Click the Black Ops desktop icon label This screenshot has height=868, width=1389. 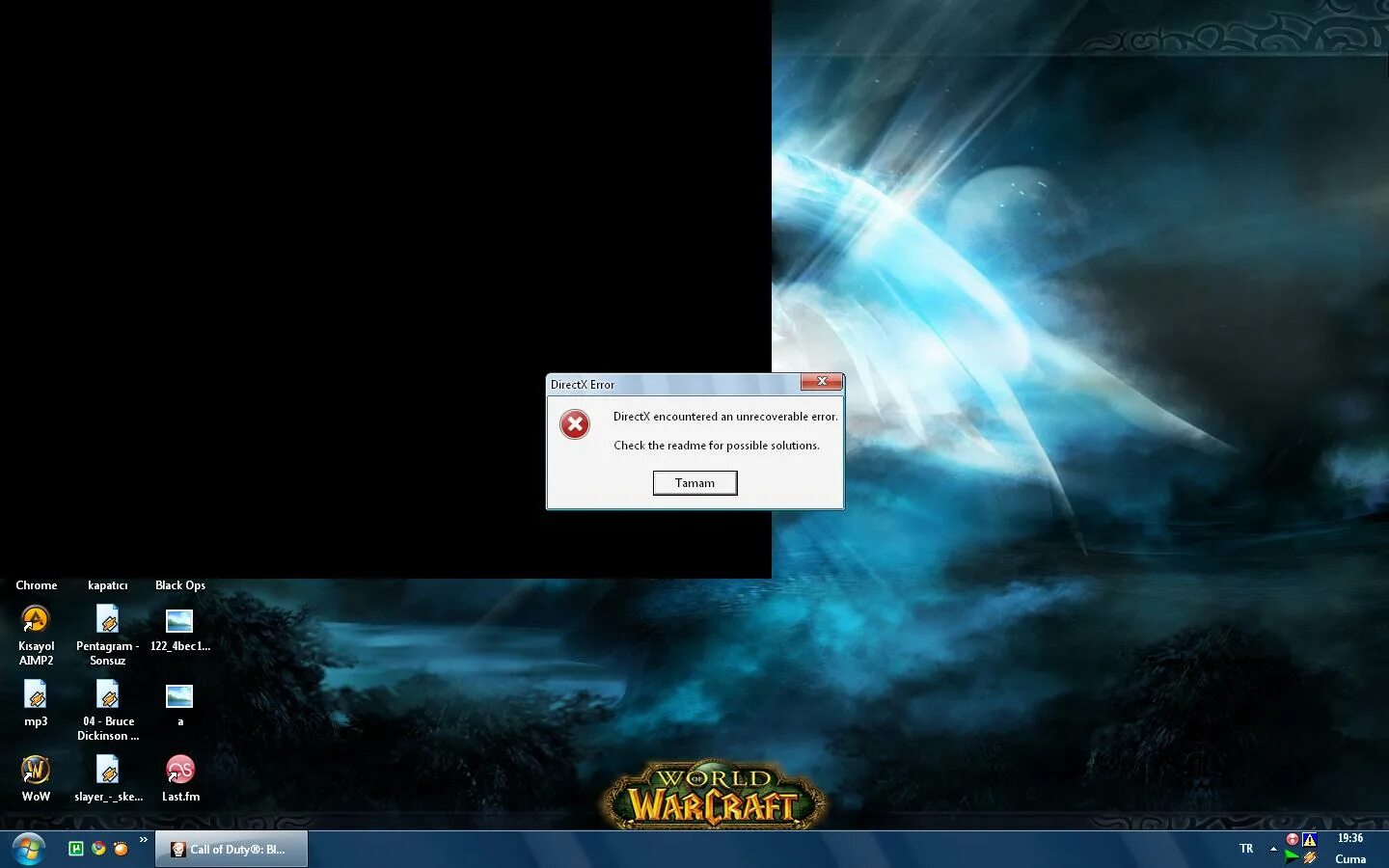point(180,585)
